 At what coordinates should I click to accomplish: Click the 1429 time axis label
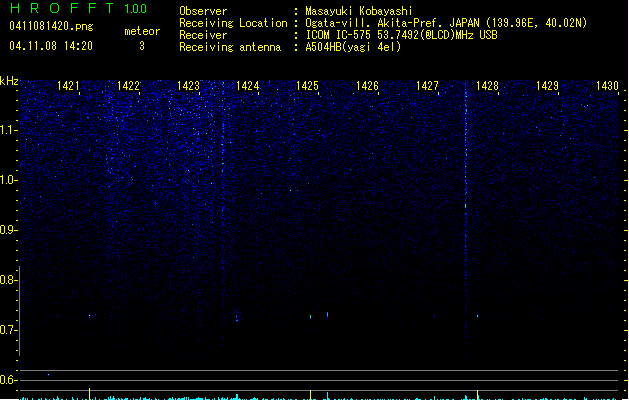(x=547, y=86)
